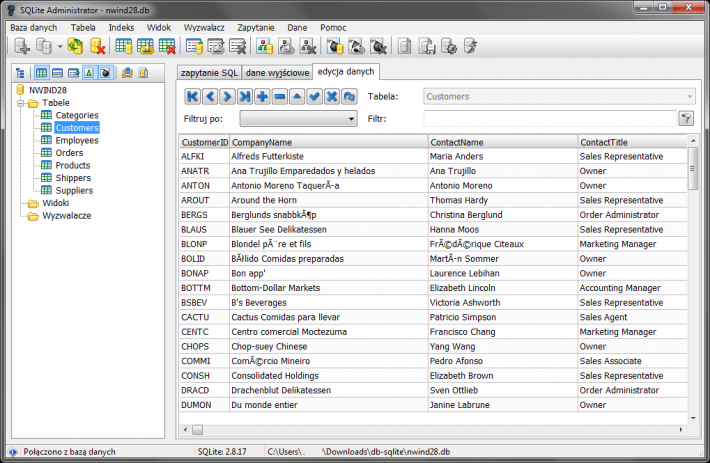Toggle views visibility in the side panel toolbar

[73, 73]
